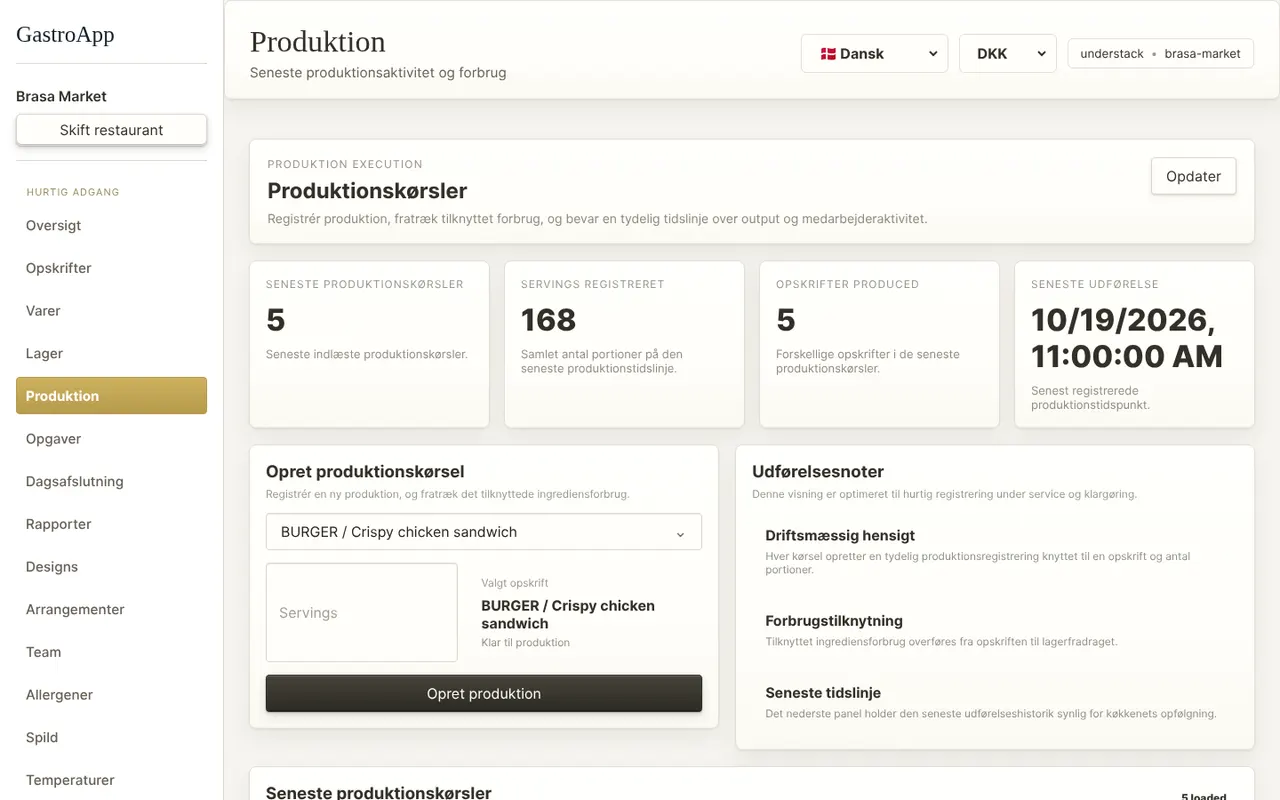Click the Opret produktion button
Image resolution: width=1280 pixels, height=800 pixels.
tap(484, 693)
